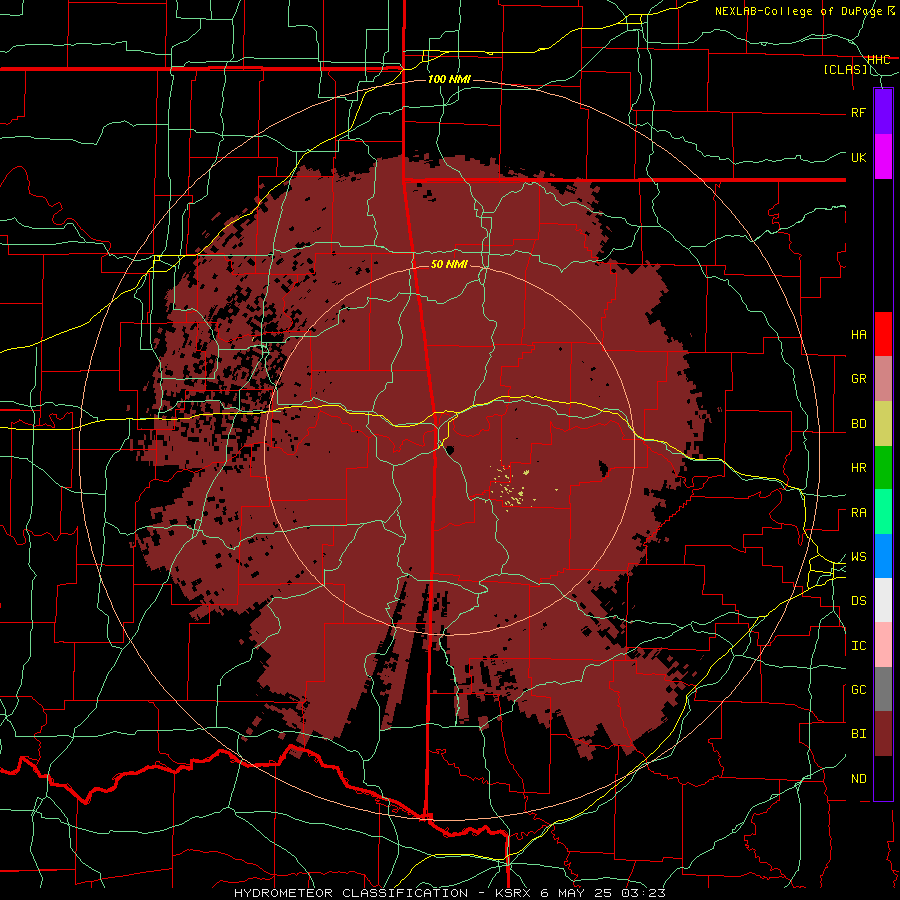Screen dimensions: 900x900
Task: Click the GC legend label
Action: pos(859,690)
